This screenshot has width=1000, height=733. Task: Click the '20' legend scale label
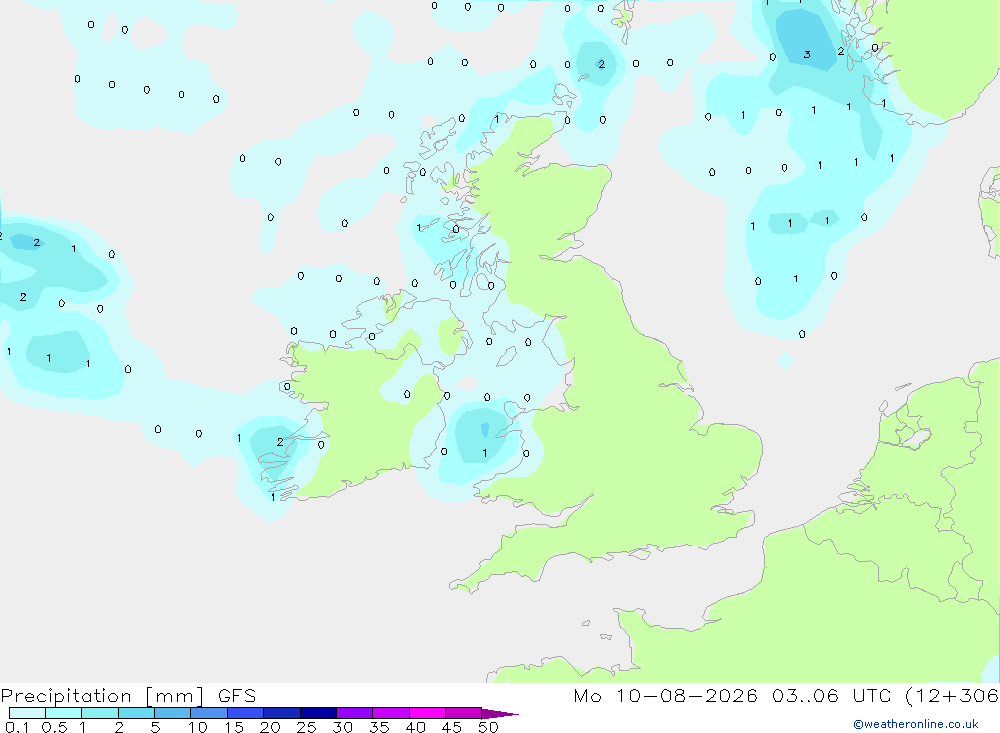point(270,727)
